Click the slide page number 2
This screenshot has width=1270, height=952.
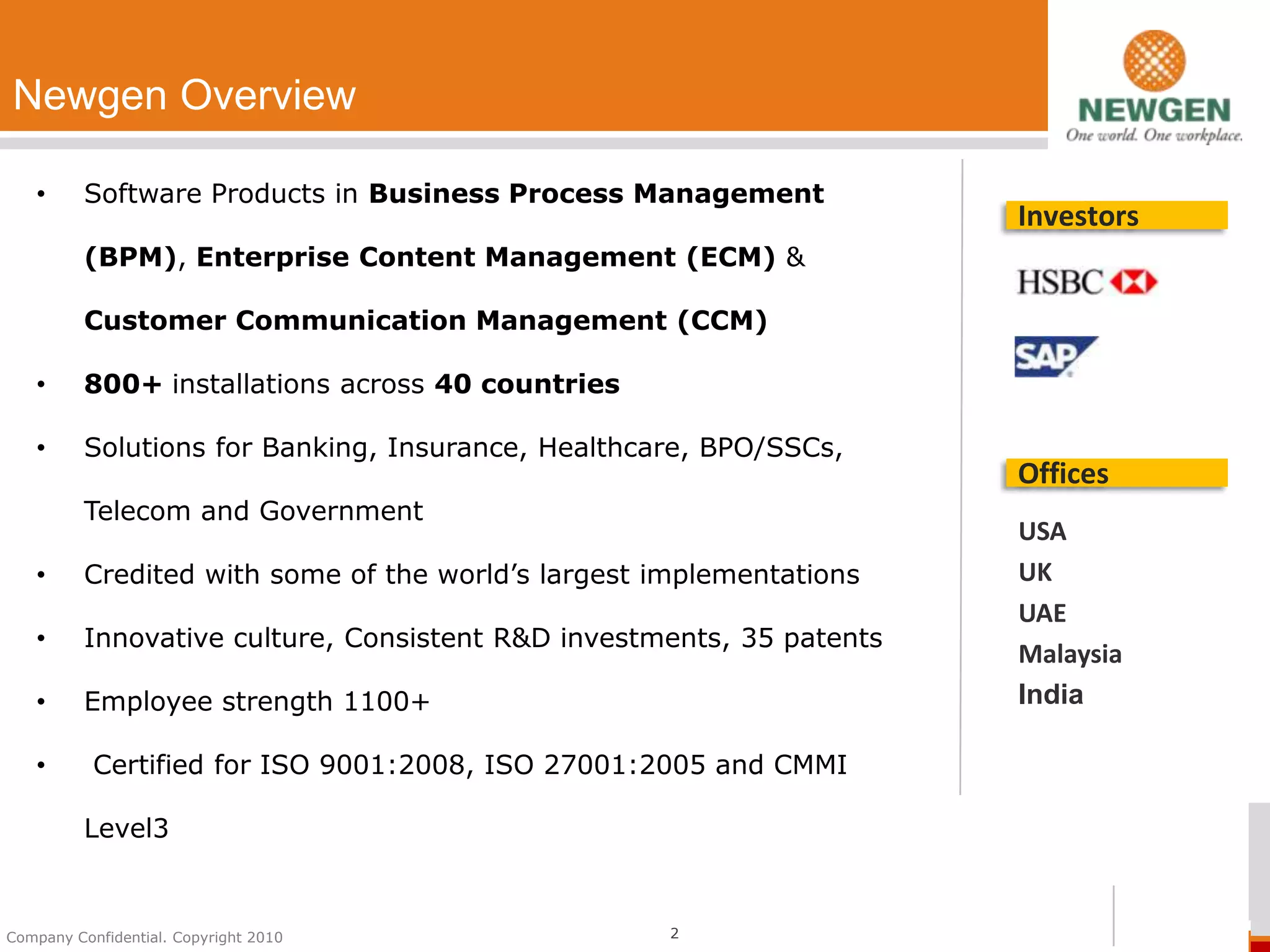point(675,933)
